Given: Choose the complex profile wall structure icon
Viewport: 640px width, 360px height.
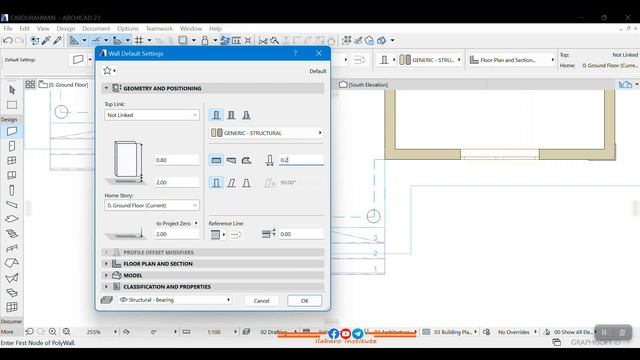Looking at the screenshot, I should coord(247,115).
